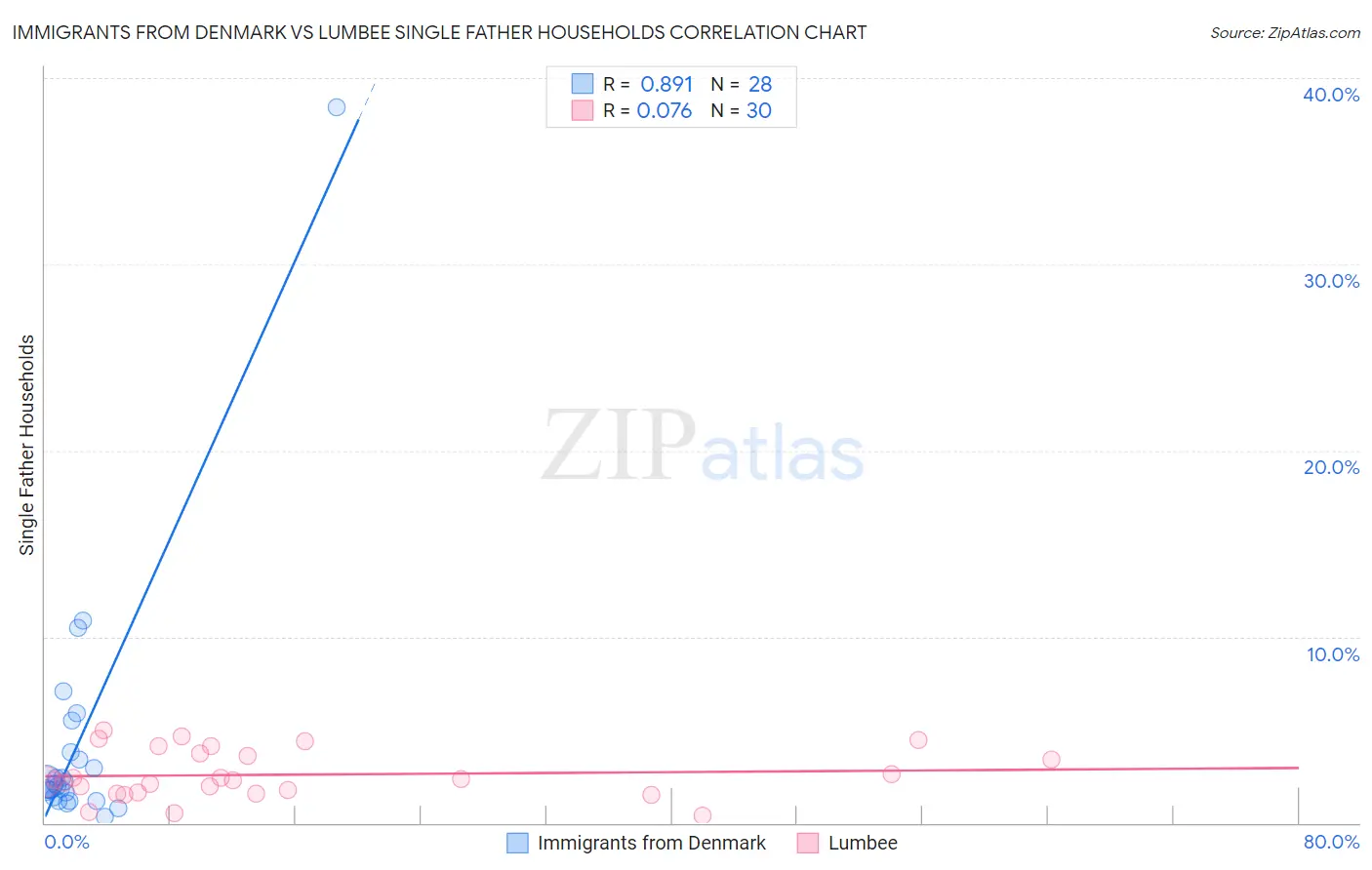This screenshot has width=1372, height=870.
Task: Click the ZIPatlas watermark logo
Action: [x=703, y=448]
